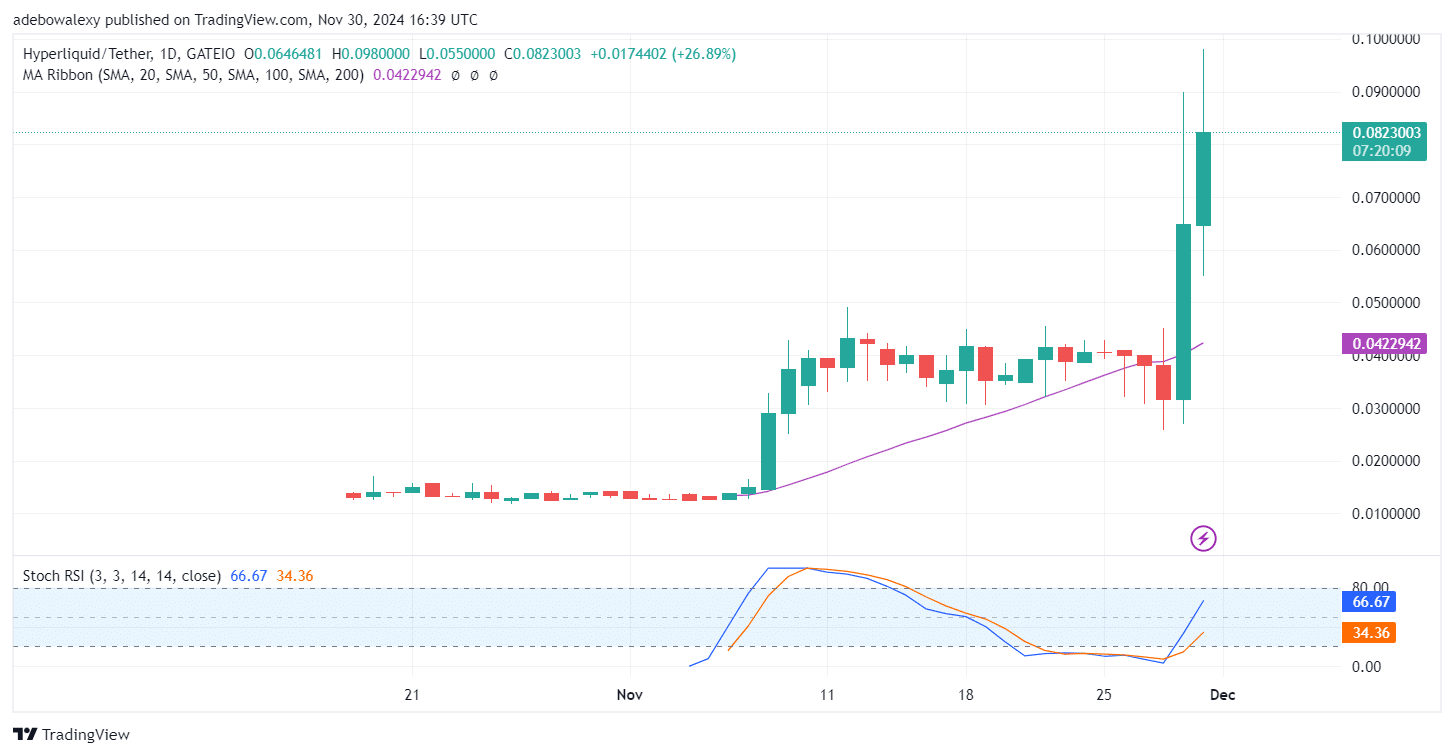The width and height of the screenshot is (1454, 756).
Task: Click the latest green candle body near 0.08
Action: [1203, 179]
